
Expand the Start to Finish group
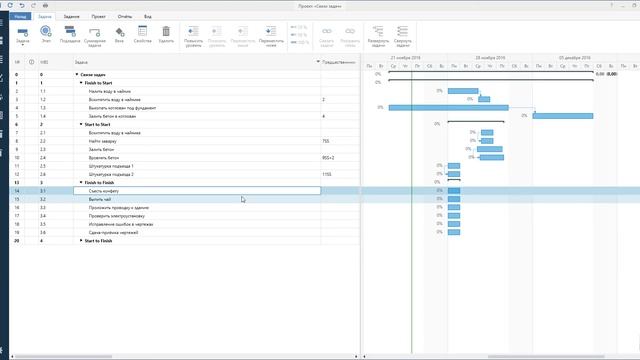[x=81, y=240]
